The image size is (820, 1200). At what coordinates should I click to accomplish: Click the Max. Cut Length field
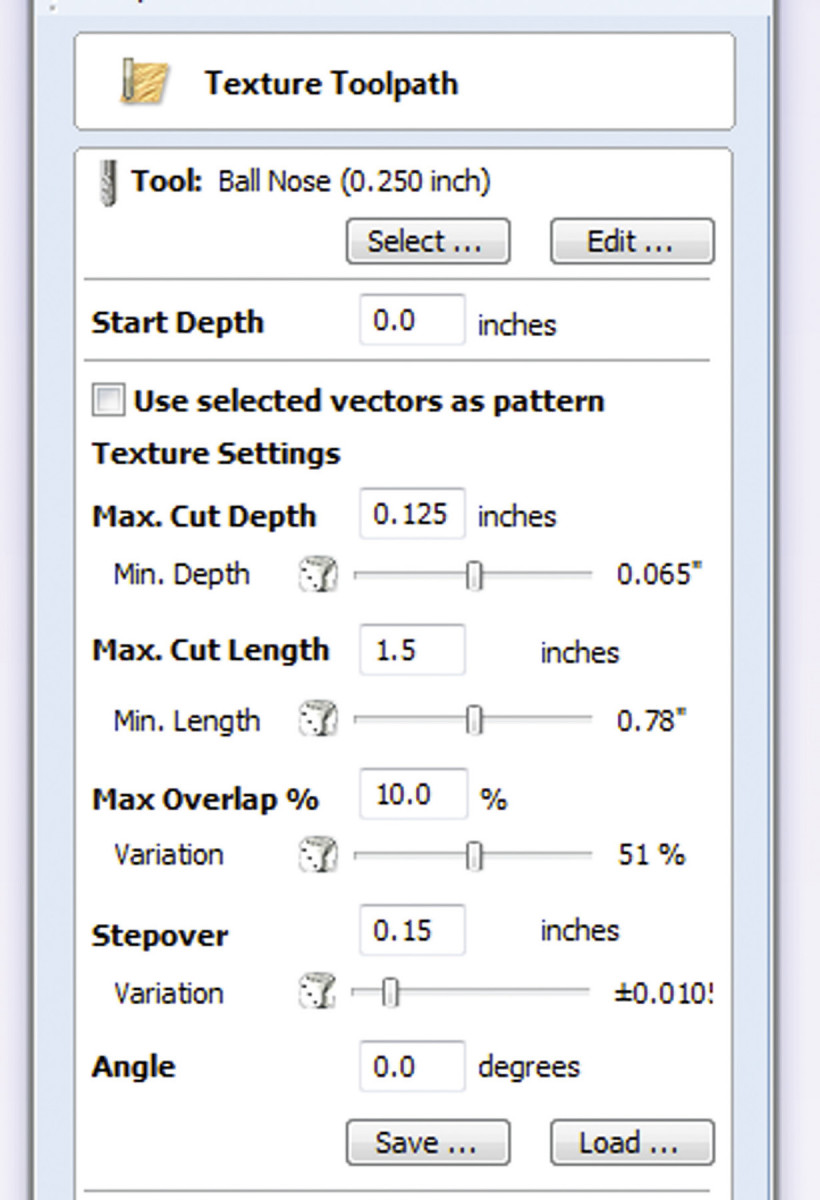coord(412,650)
